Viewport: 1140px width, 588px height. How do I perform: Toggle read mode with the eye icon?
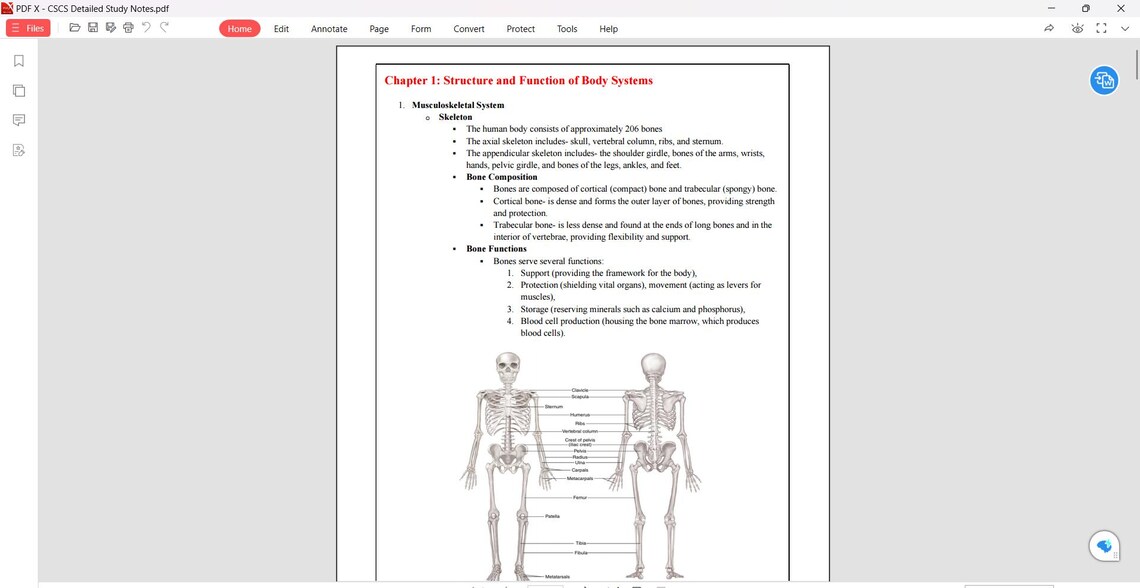coord(1077,28)
